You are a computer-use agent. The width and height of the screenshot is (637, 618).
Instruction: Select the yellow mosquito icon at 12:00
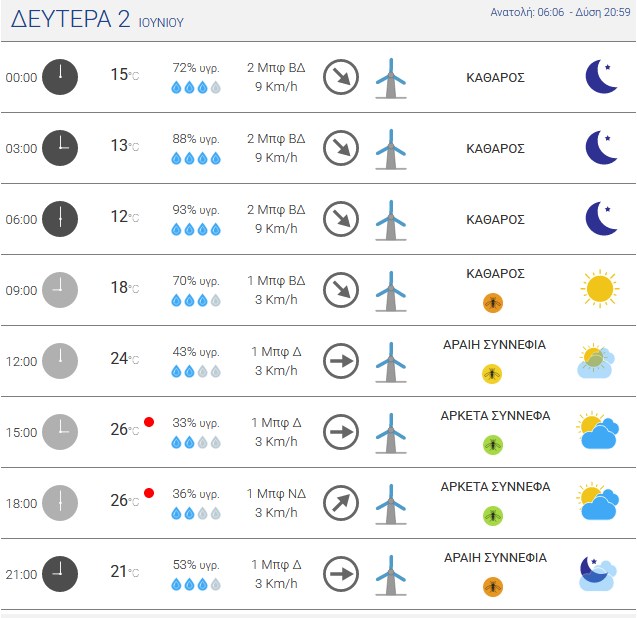[492, 374]
